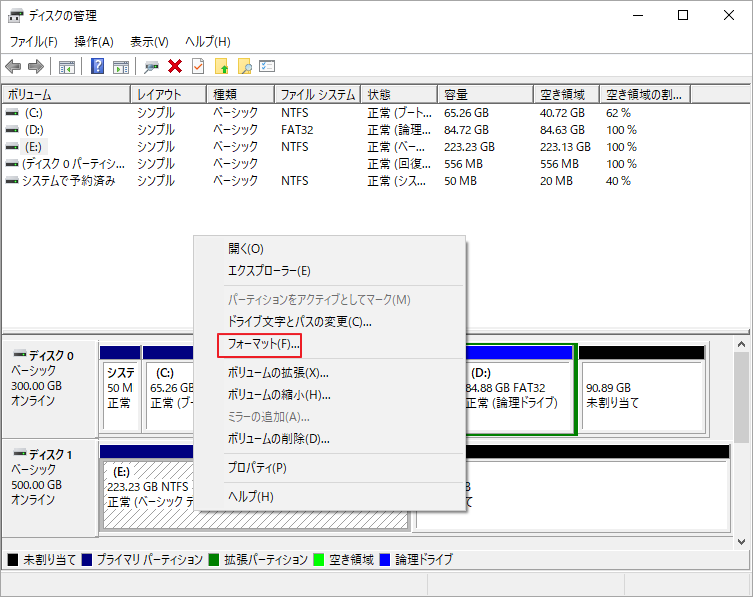Click the FAT32 file system cell
Screen dimensions: 753x597
tap(297, 130)
